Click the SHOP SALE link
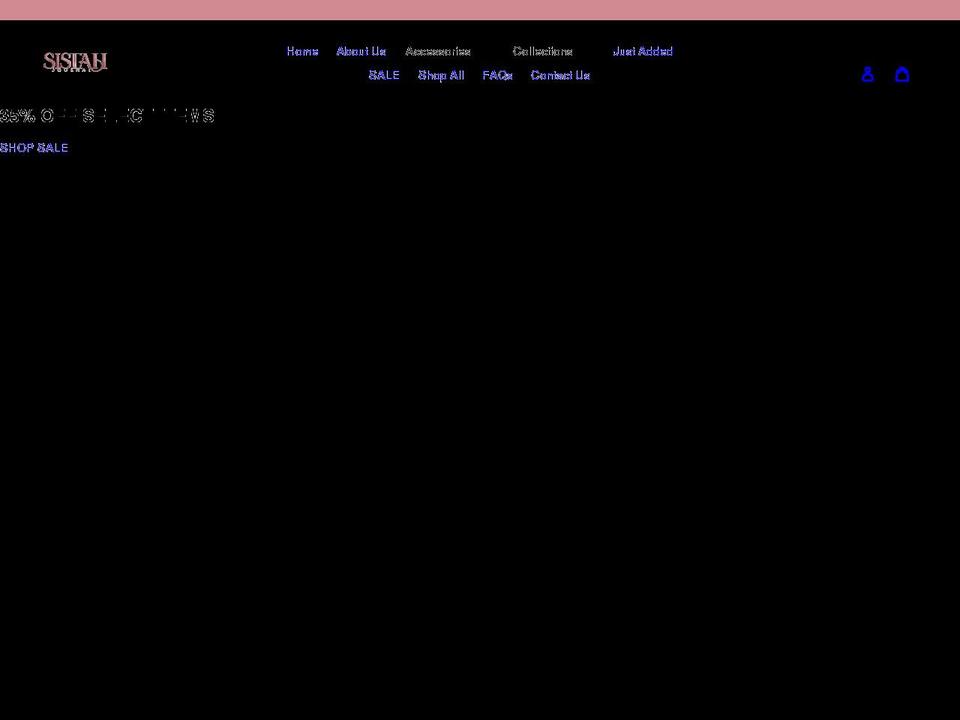This screenshot has height=720, width=960. 34,148
